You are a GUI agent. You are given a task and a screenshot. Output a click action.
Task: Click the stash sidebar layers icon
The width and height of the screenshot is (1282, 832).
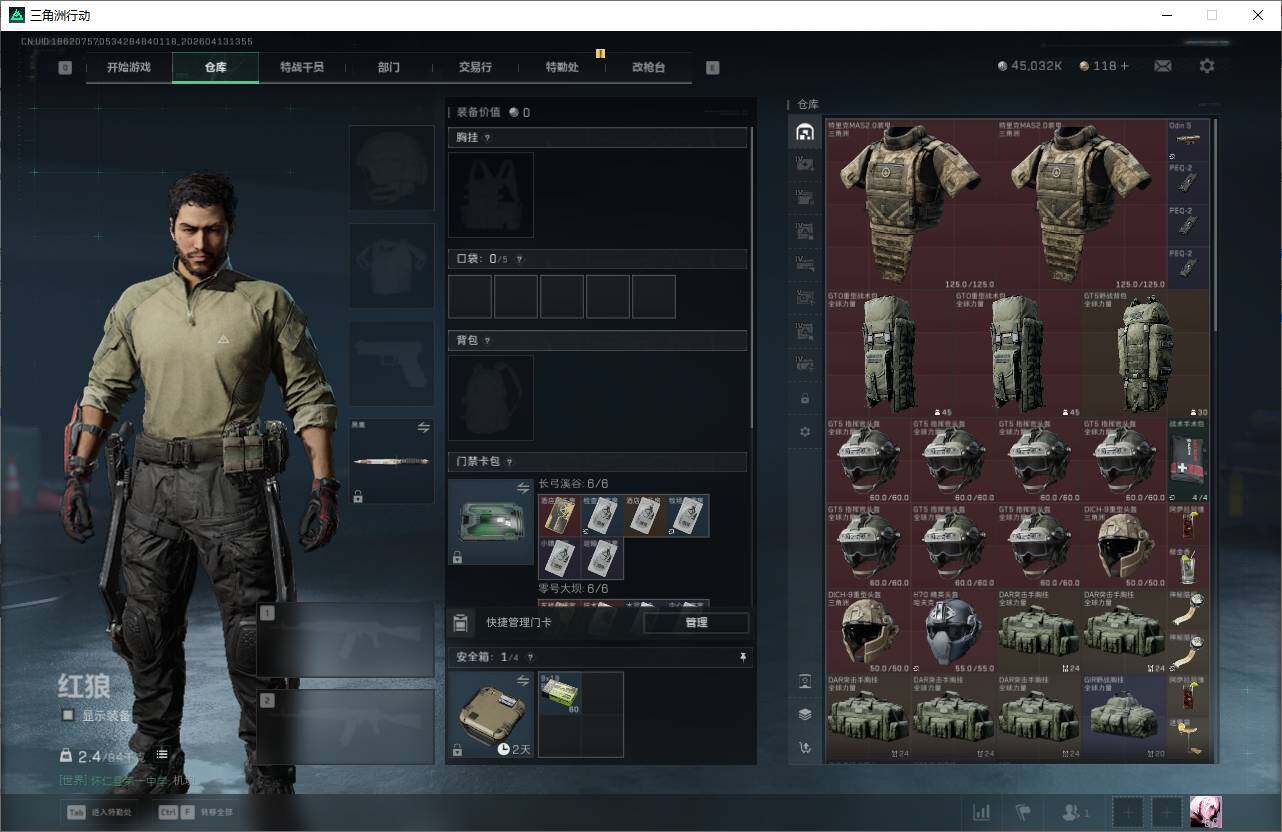point(805,714)
